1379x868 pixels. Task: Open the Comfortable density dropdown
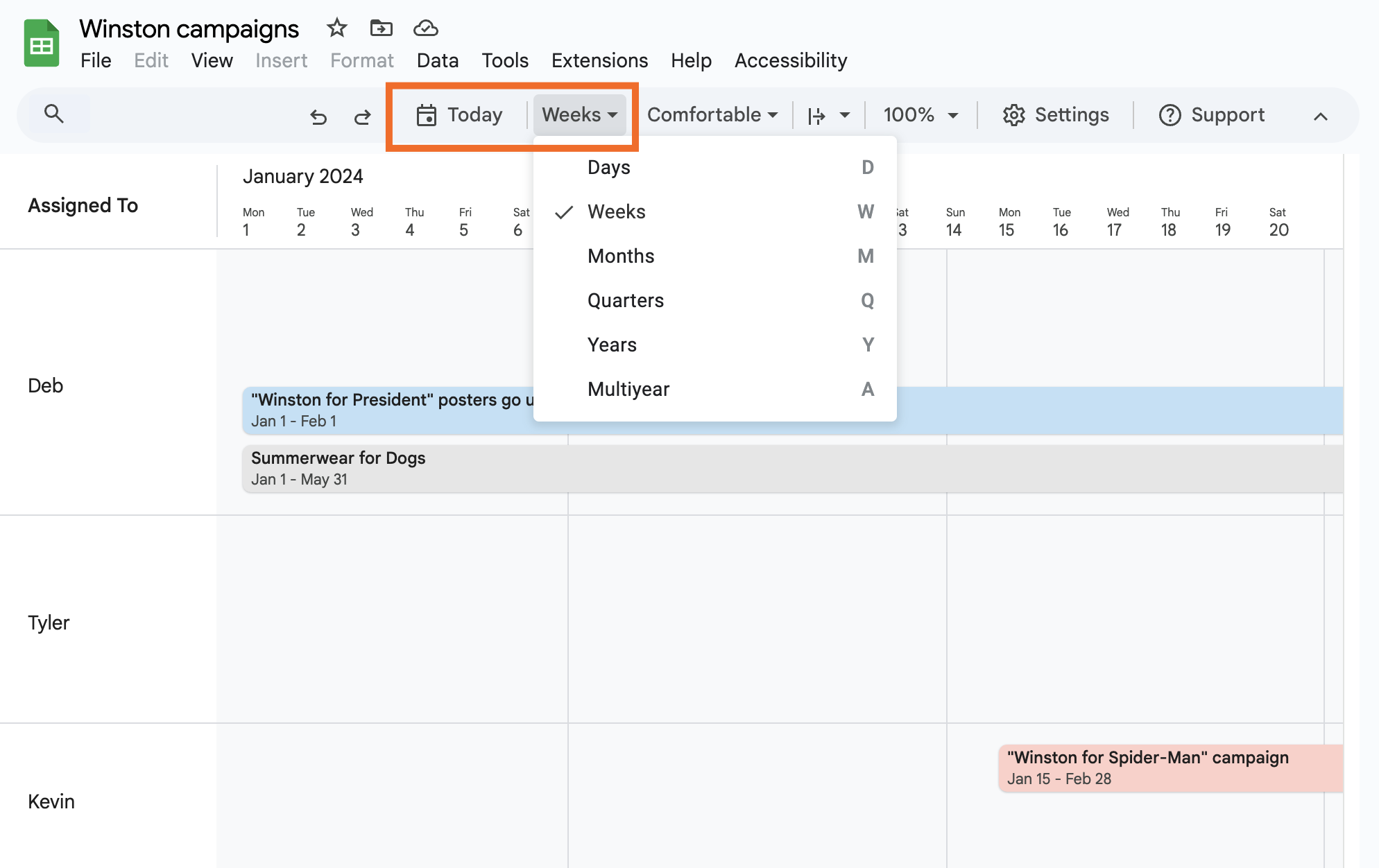[712, 114]
